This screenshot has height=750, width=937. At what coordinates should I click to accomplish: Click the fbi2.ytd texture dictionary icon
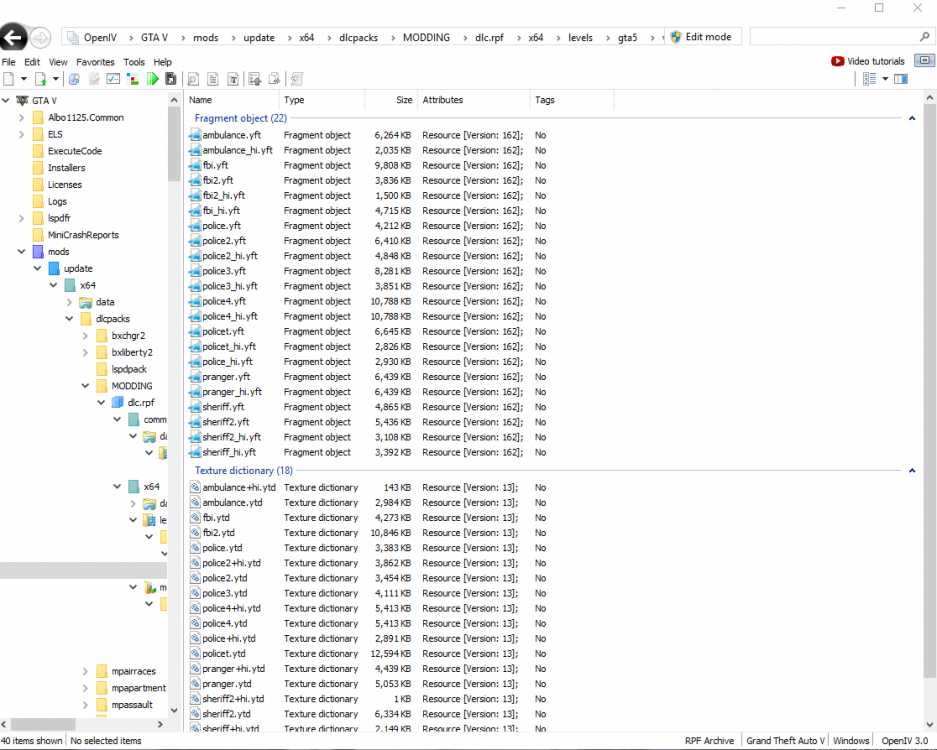[195, 533]
